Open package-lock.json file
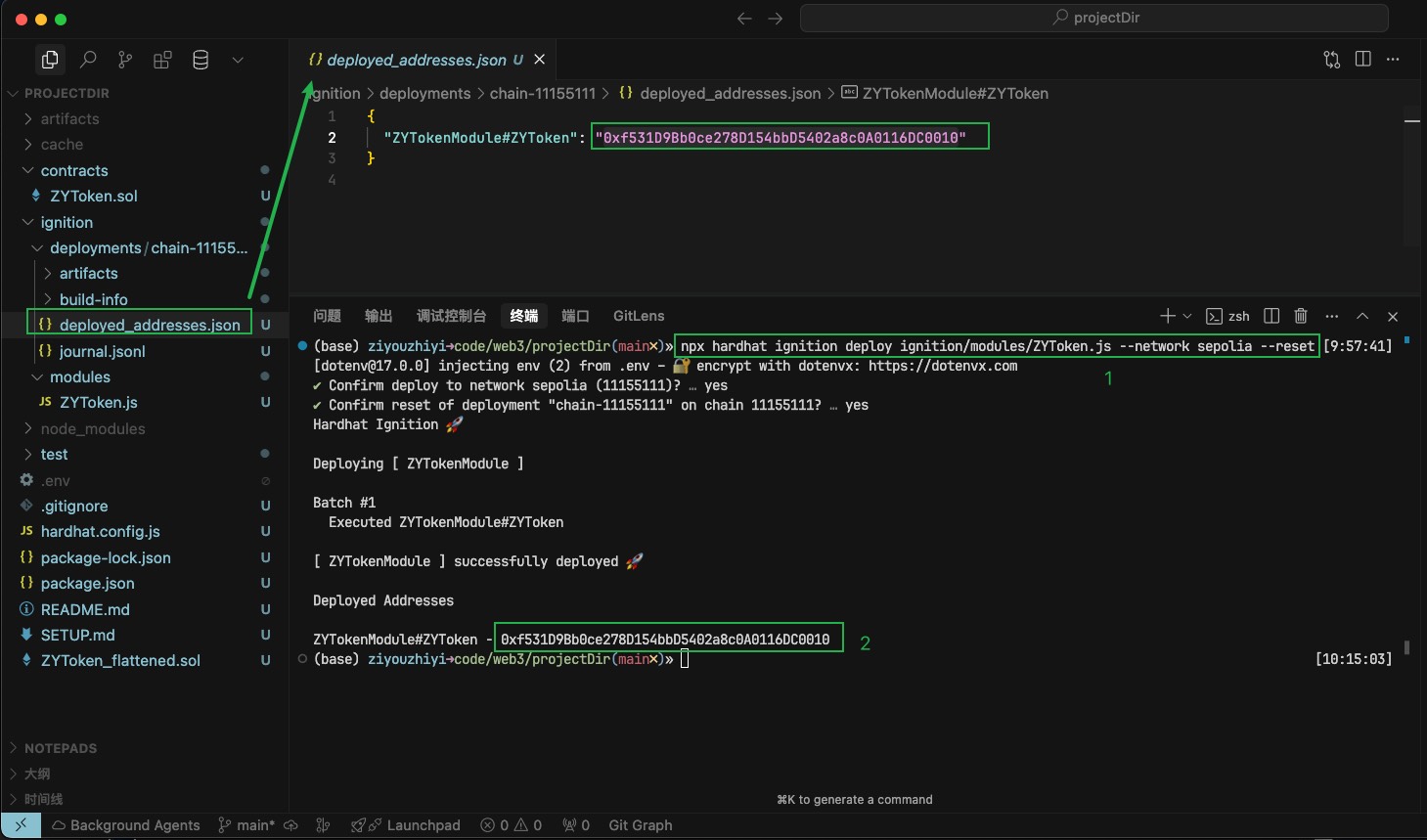 (106, 557)
